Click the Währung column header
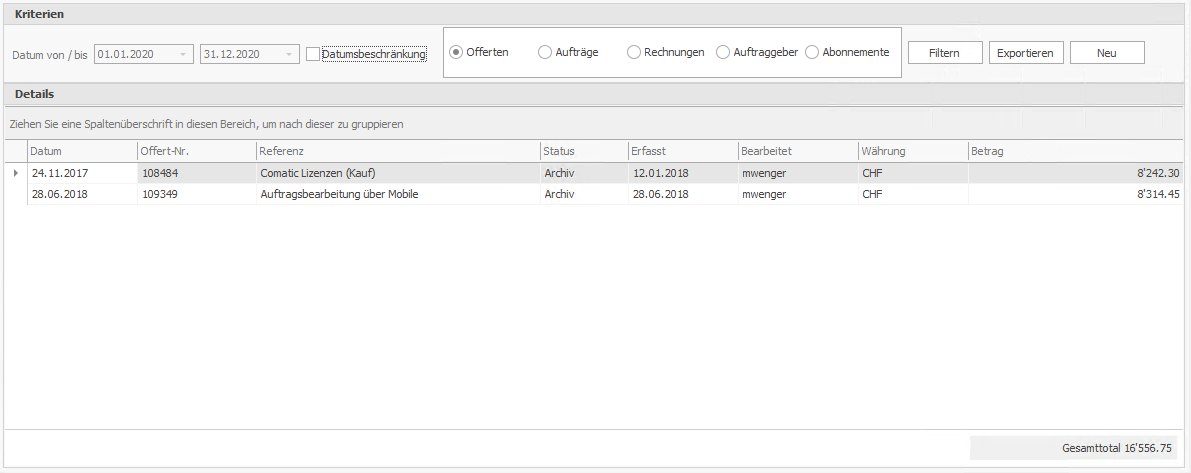This screenshot has width=1191, height=473. click(911, 151)
